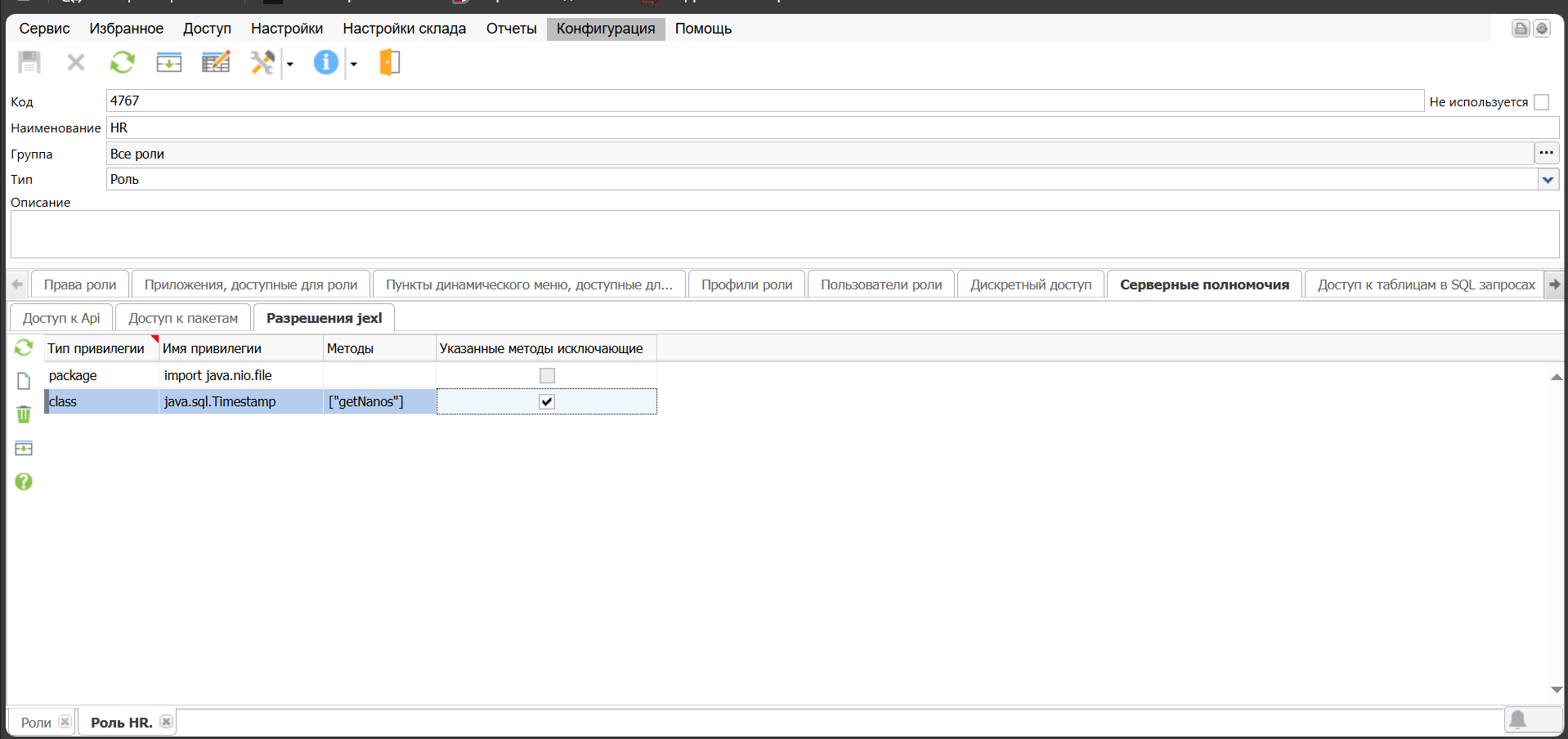
Task: Open dropdown arrow next to info icon
Action: point(354,64)
